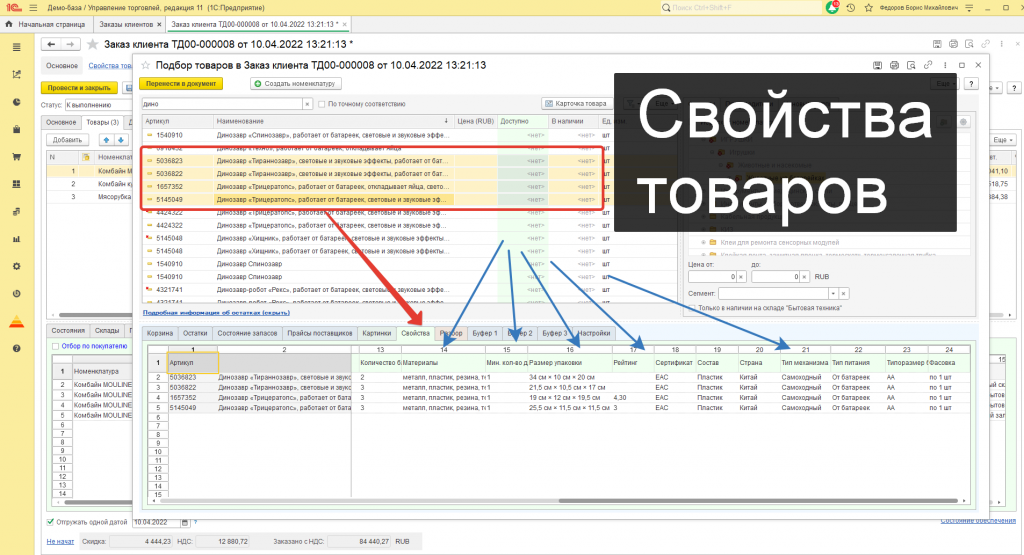Image resolution: width=1024 pixels, height=555 pixels.
Task: Open favorites star in title bar
Action: click(868, 8)
